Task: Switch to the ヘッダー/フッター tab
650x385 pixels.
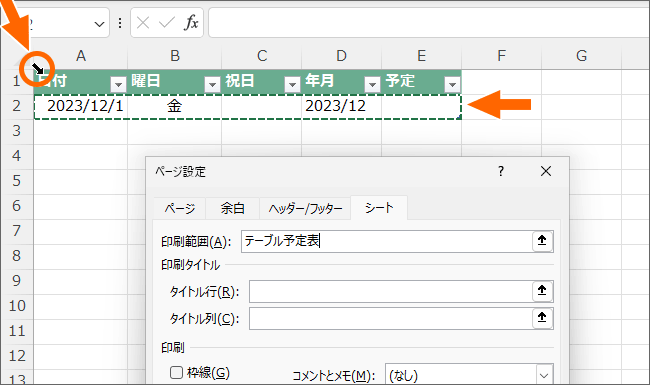Action: coord(305,208)
